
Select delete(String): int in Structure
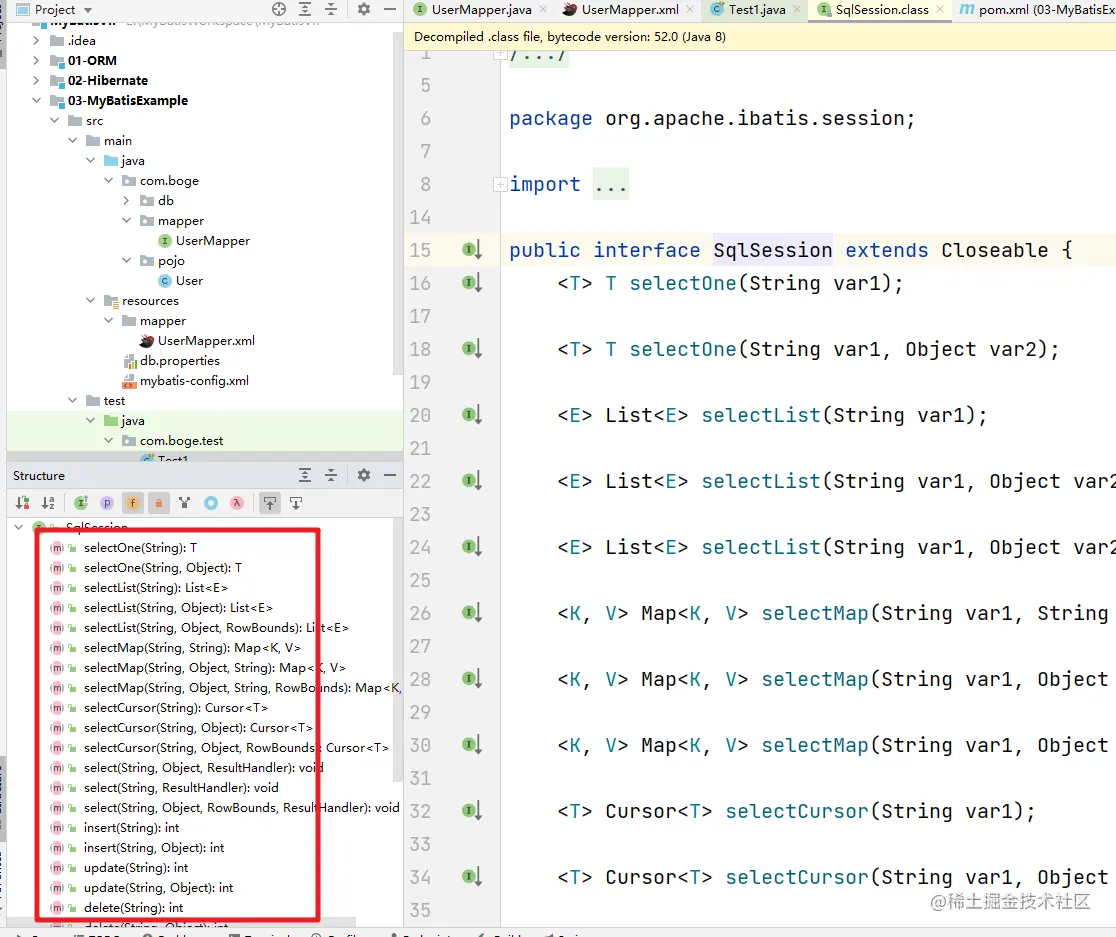134,908
